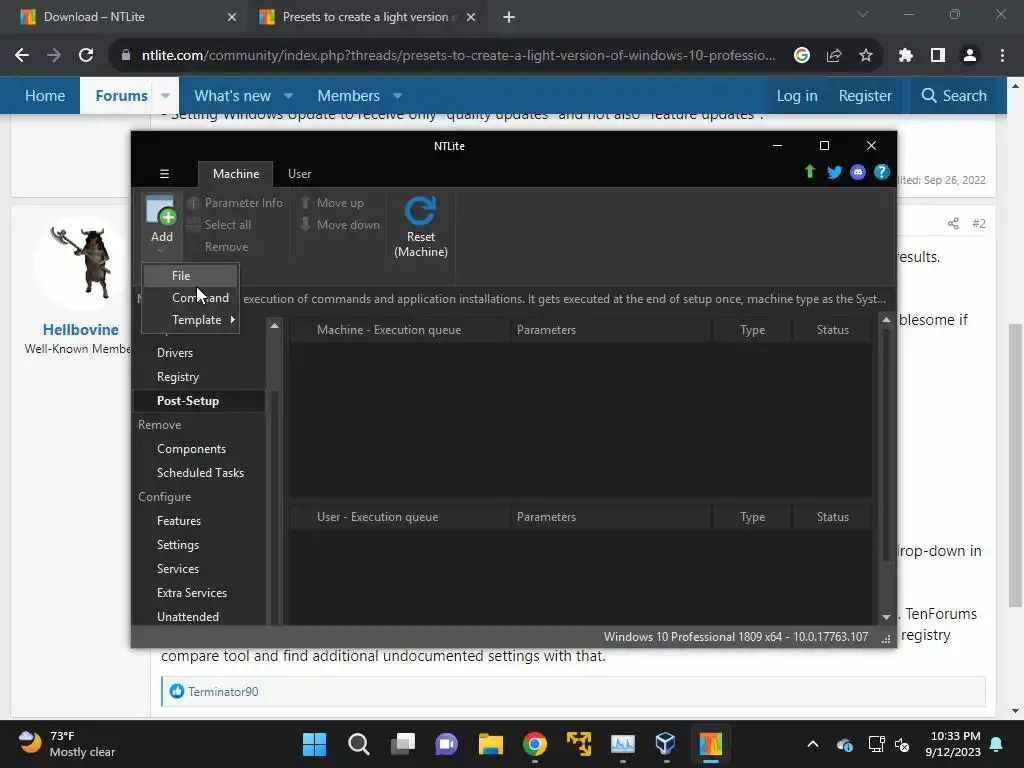Open the Chrome three-dot menu
Image resolution: width=1024 pixels, height=768 pixels.
click(1002, 56)
